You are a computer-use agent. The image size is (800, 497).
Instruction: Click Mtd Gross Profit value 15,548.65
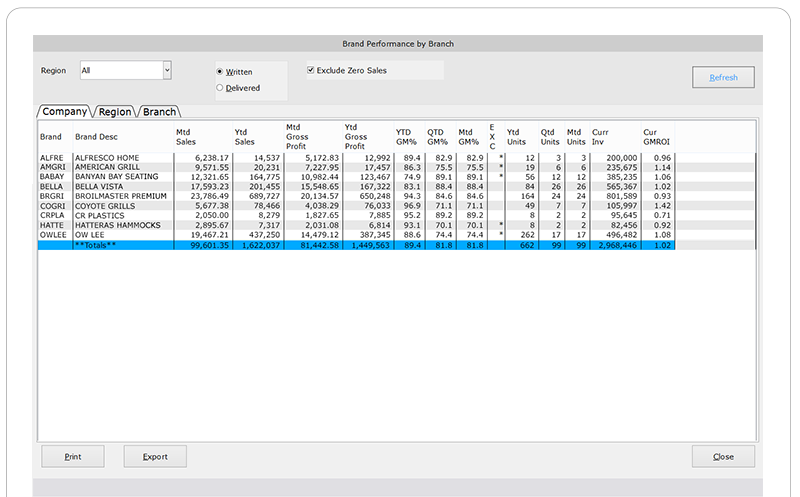[x=319, y=187]
